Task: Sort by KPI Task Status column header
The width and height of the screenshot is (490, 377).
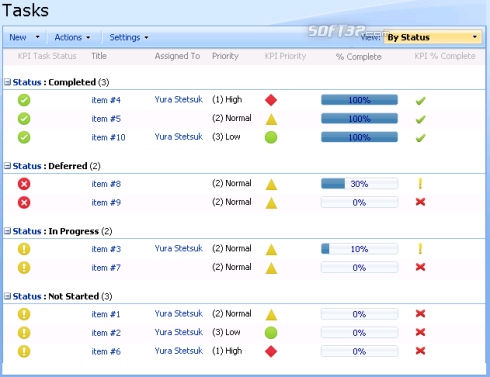Action: tap(47, 56)
